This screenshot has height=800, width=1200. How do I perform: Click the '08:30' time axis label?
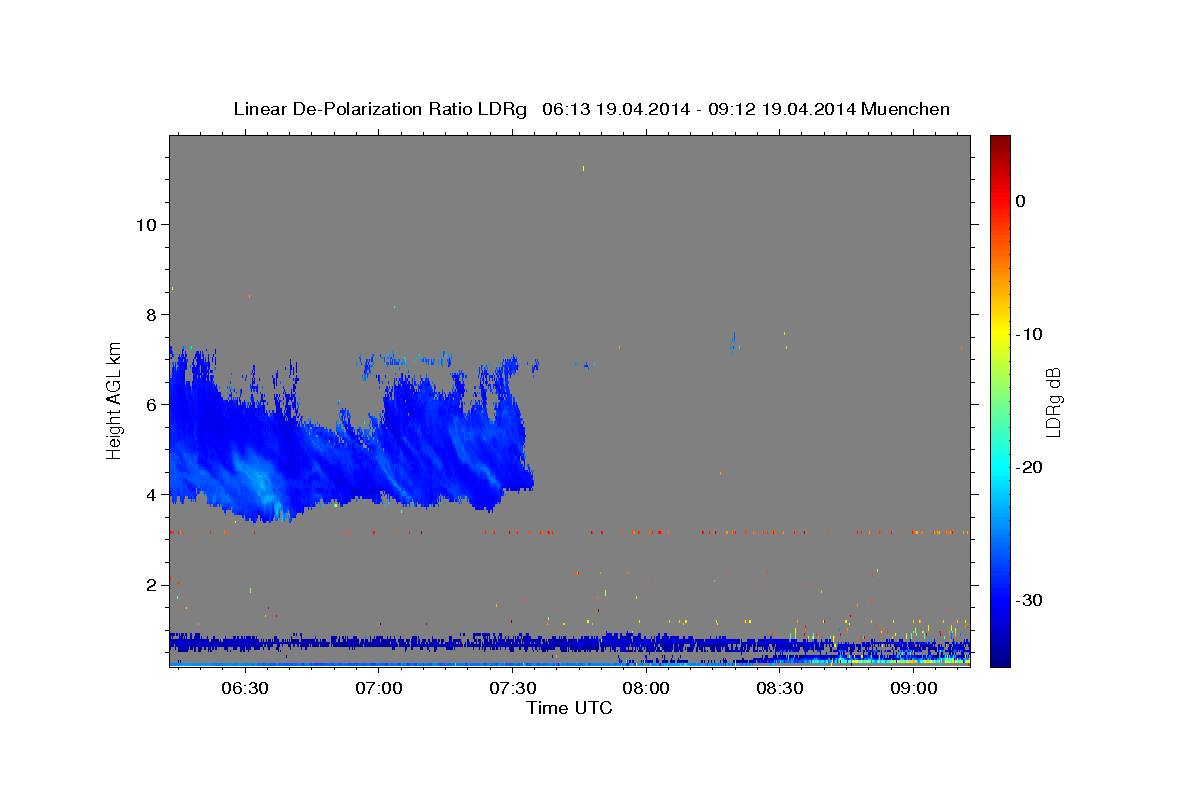780,689
